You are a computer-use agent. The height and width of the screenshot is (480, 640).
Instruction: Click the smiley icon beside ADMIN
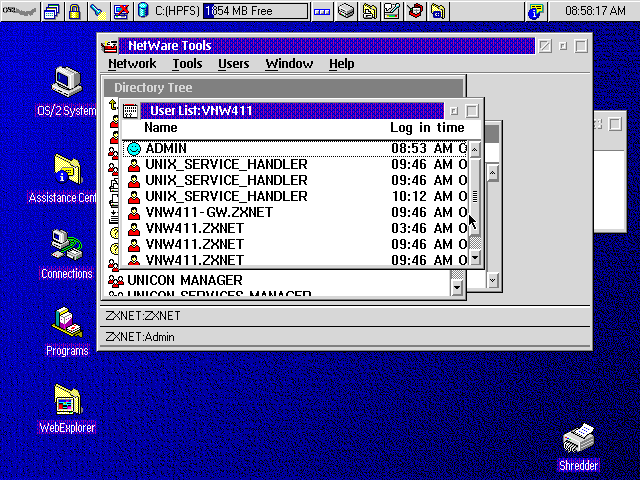pyautogui.click(x=134, y=149)
